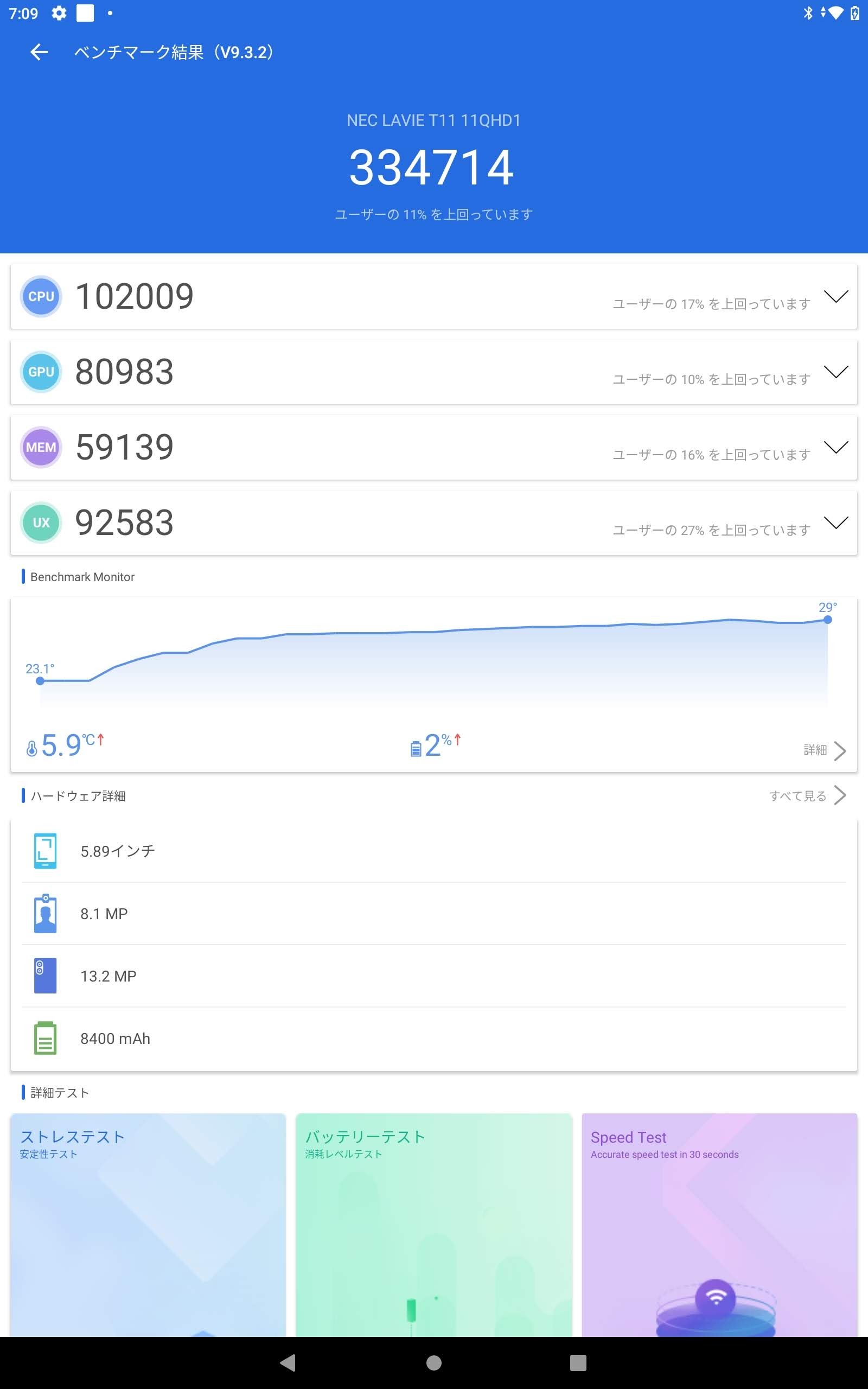Screen dimensions: 868x1389
Task: Tap the front camera icon for 8.1 MP
Action: pos(46,913)
